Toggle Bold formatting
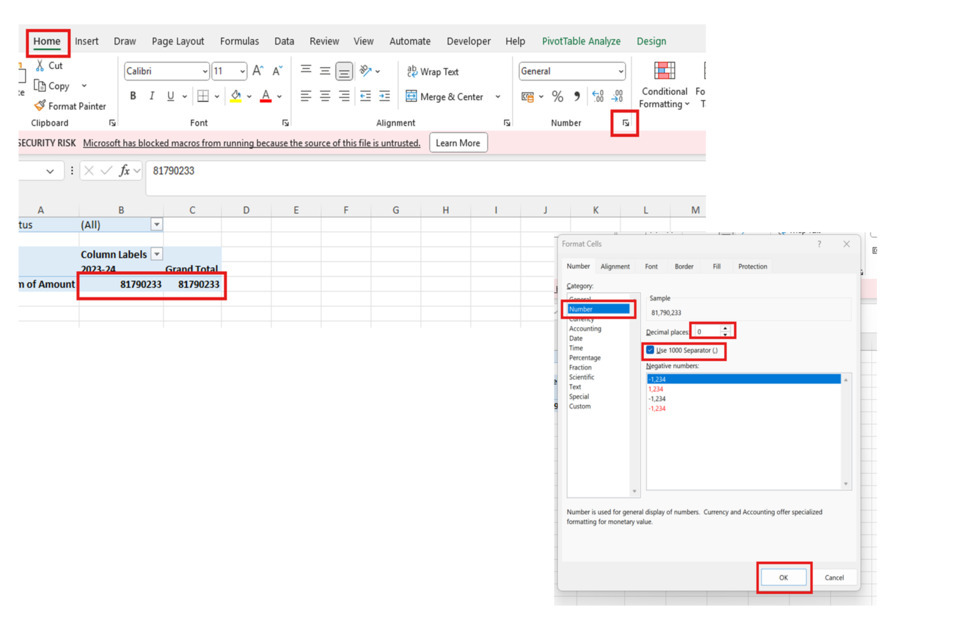 [133, 97]
